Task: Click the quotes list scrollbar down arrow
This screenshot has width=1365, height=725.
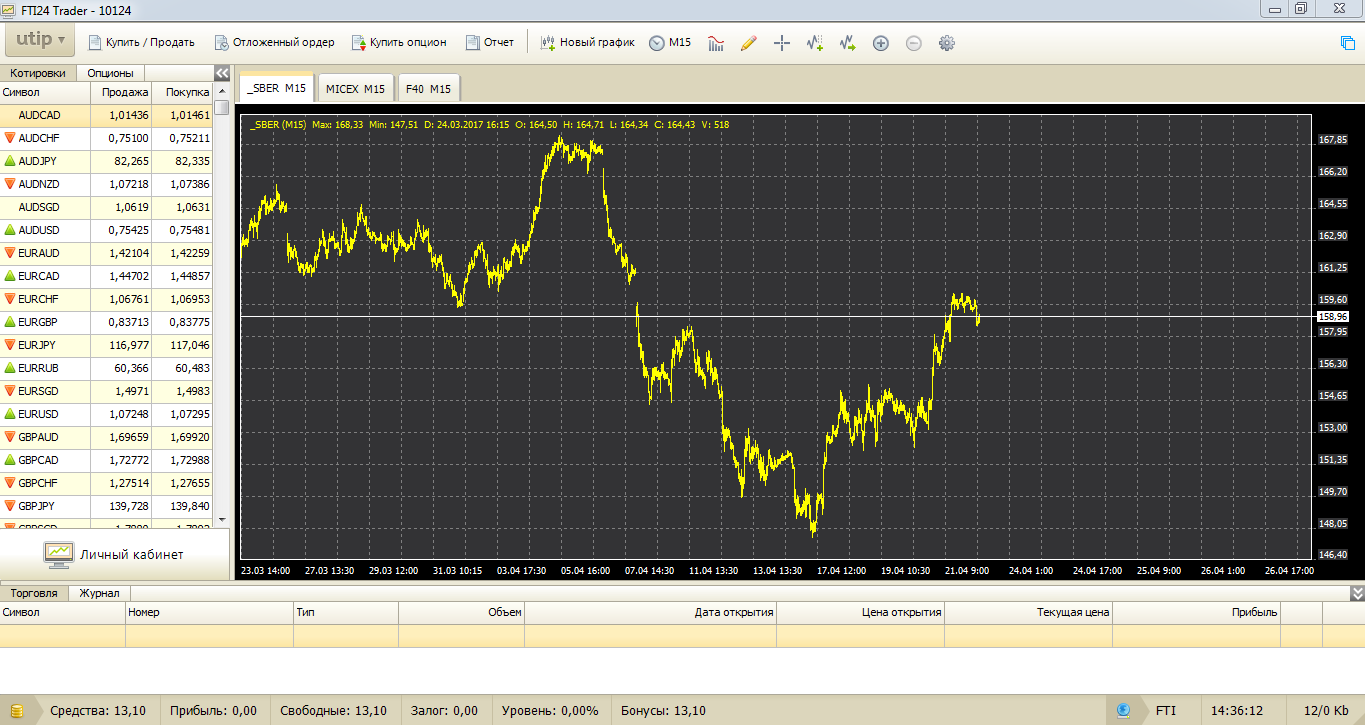Action: (222, 520)
